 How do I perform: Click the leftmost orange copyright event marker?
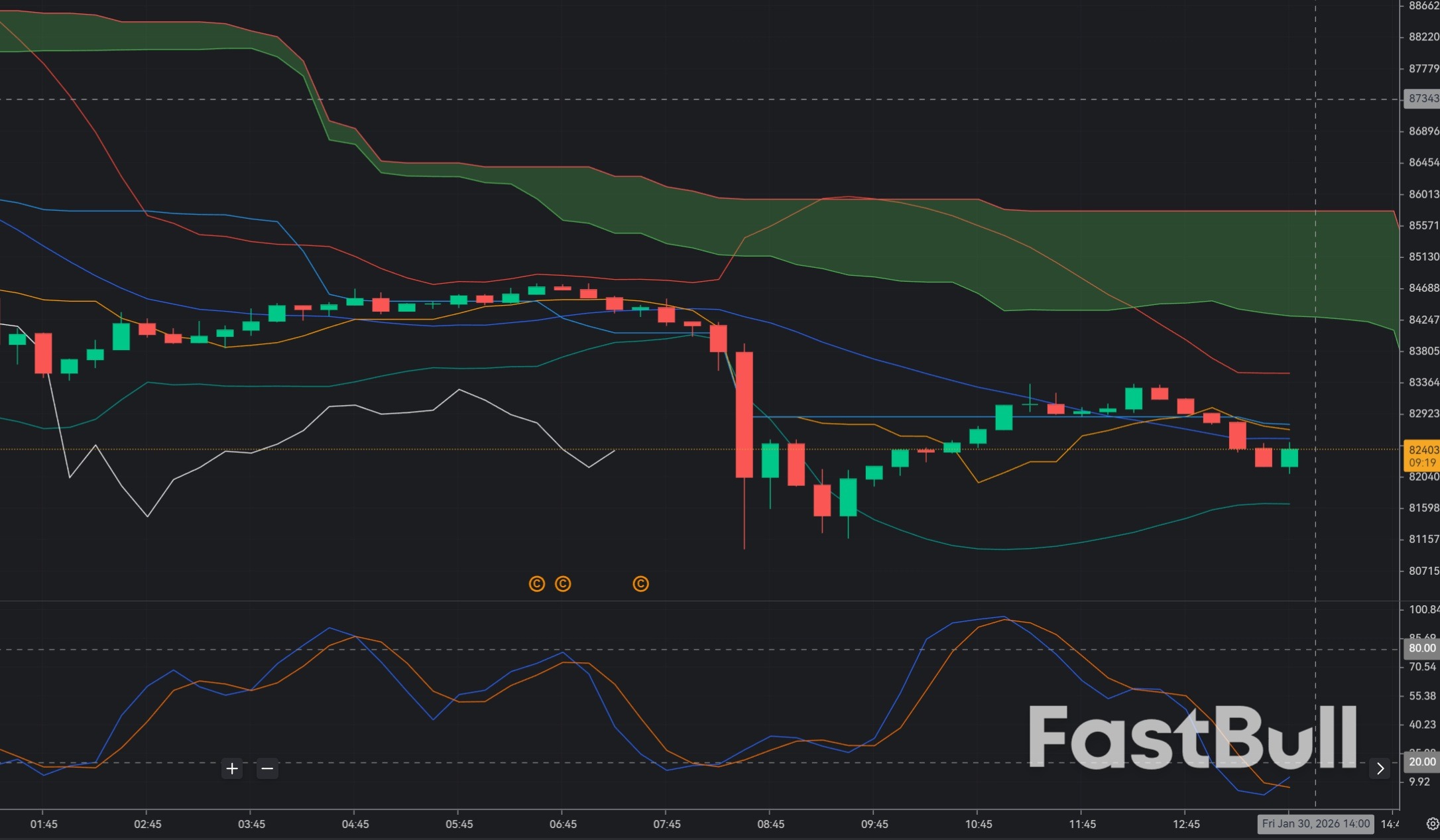536,584
